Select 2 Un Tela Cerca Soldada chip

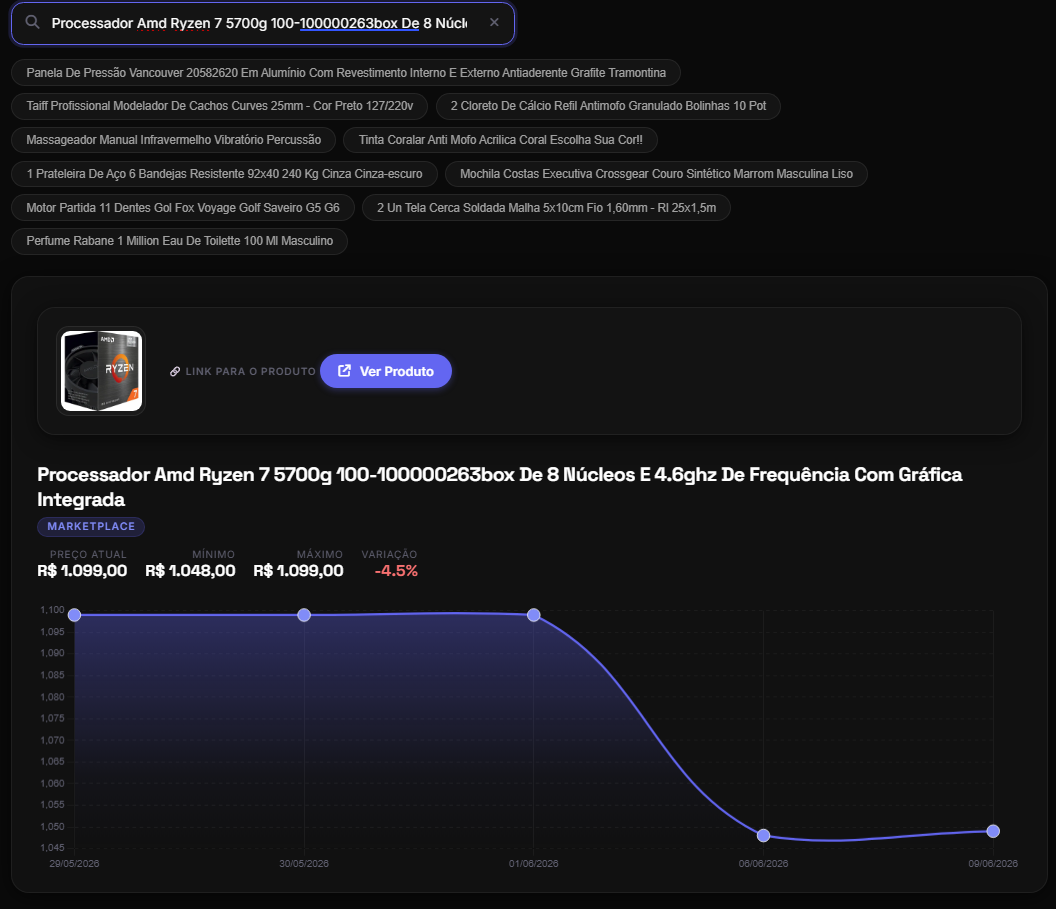pyautogui.click(x=546, y=207)
